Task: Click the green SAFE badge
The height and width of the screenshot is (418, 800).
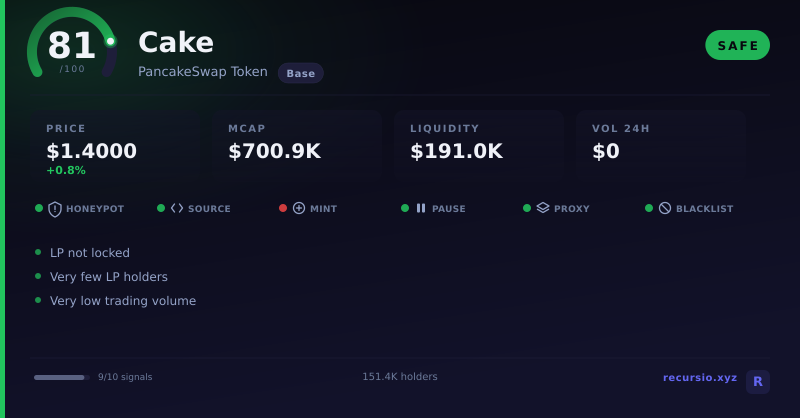Action: pyautogui.click(x=737, y=45)
